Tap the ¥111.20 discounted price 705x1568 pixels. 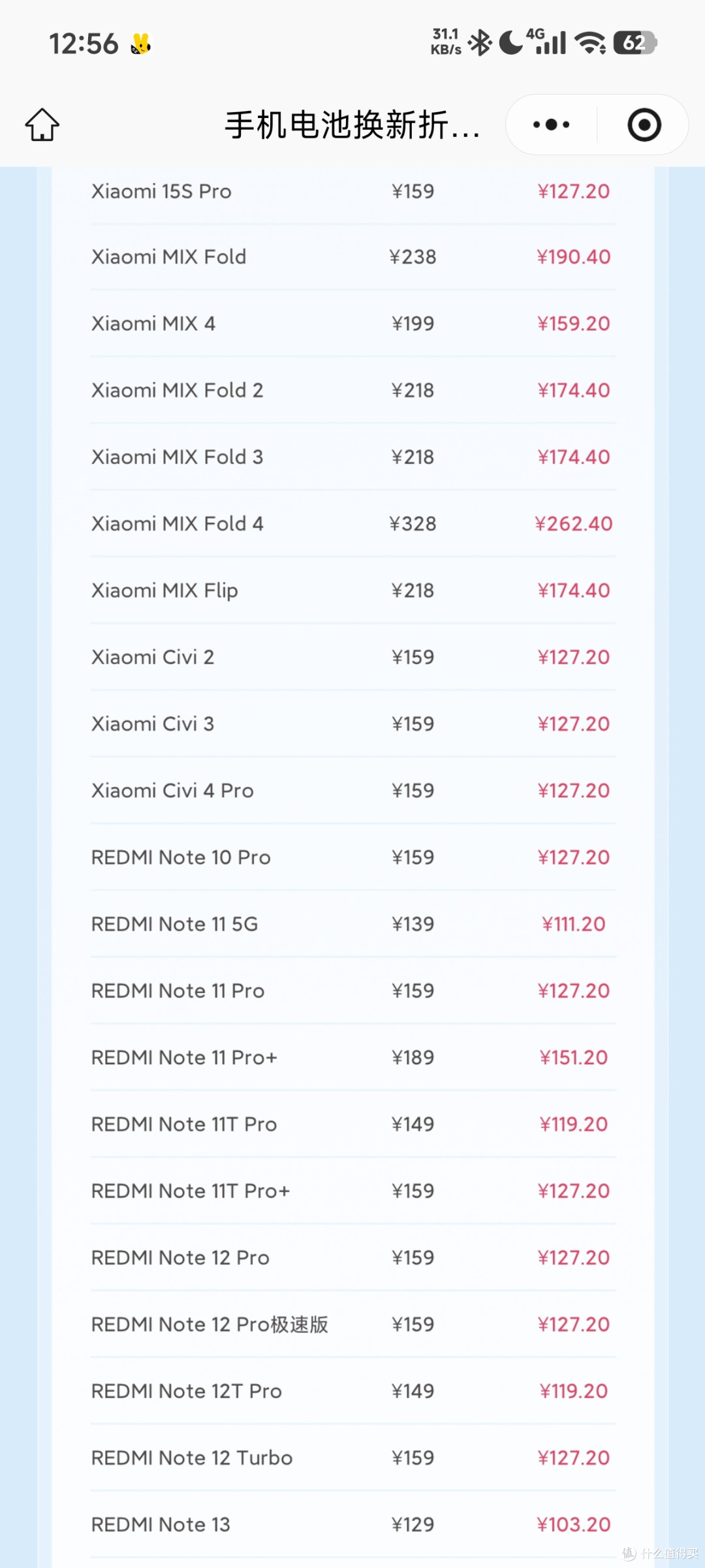[x=574, y=924]
